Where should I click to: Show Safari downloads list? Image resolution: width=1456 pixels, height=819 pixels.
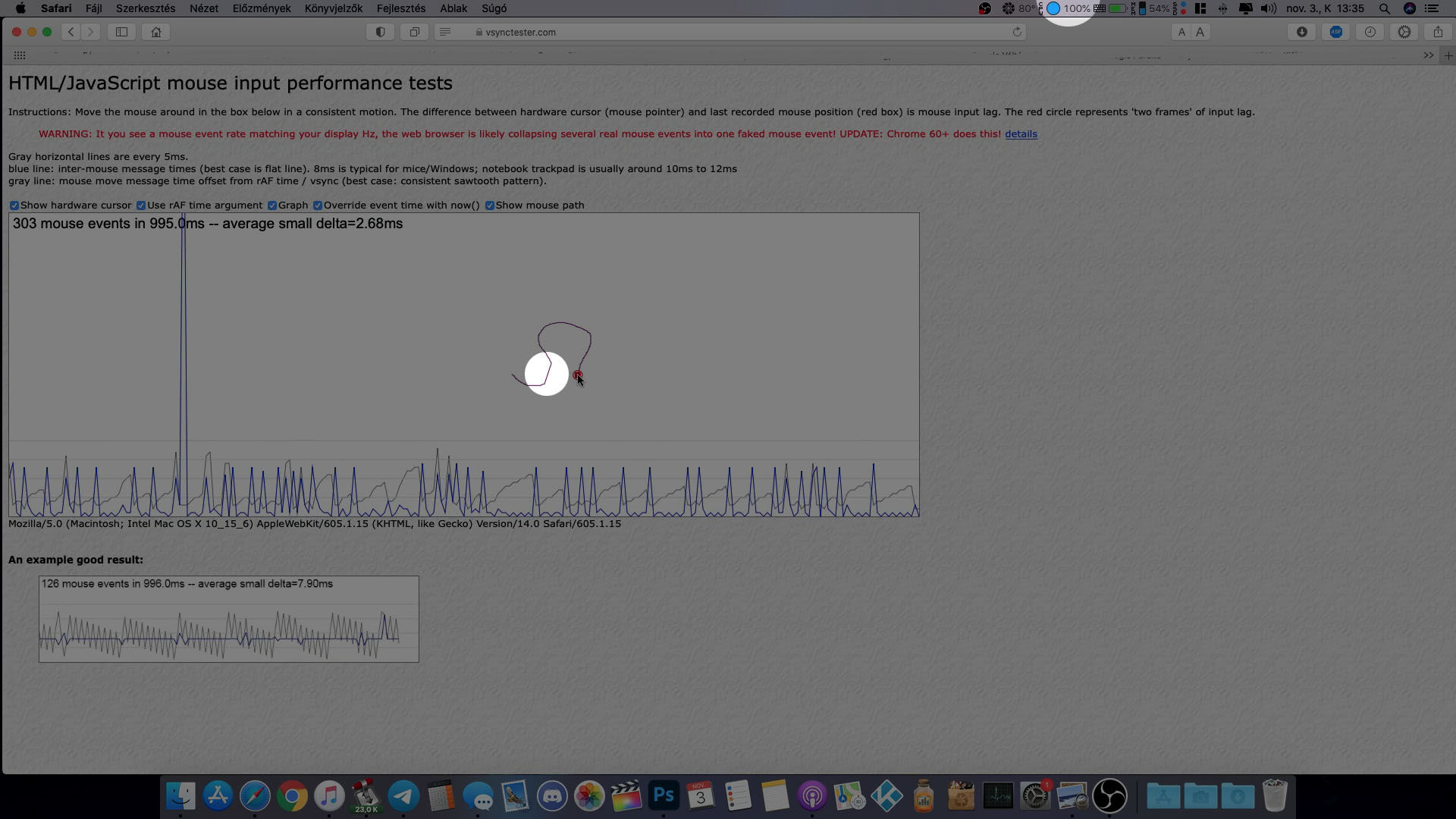[1302, 32]
